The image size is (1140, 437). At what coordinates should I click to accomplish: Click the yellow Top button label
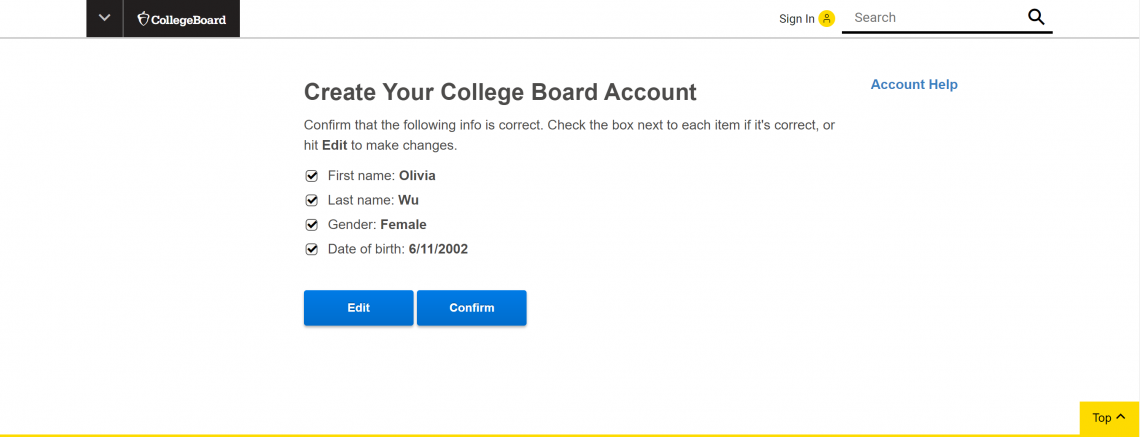pos(1101,418)
